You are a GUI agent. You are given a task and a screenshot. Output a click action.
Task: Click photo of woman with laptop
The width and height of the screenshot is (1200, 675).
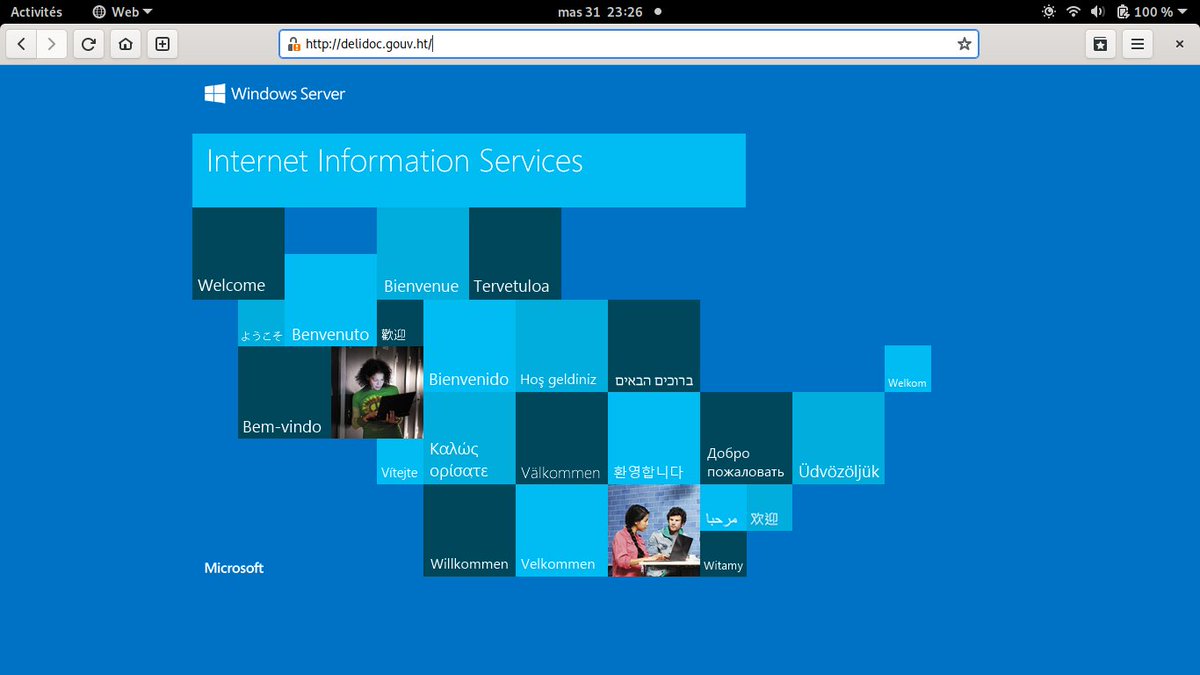377,392
